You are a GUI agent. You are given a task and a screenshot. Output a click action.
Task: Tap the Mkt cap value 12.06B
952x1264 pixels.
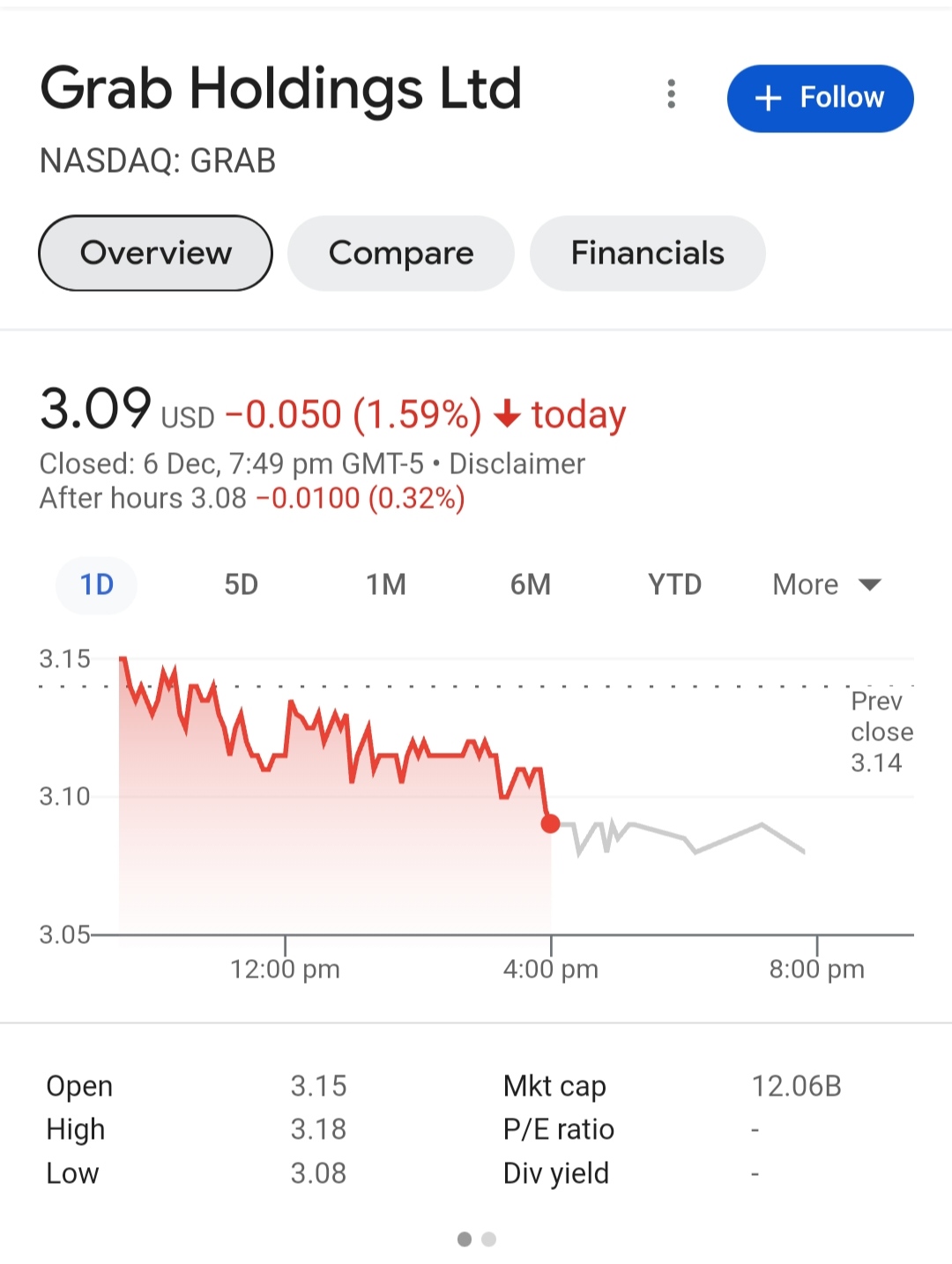point(796,1086)
